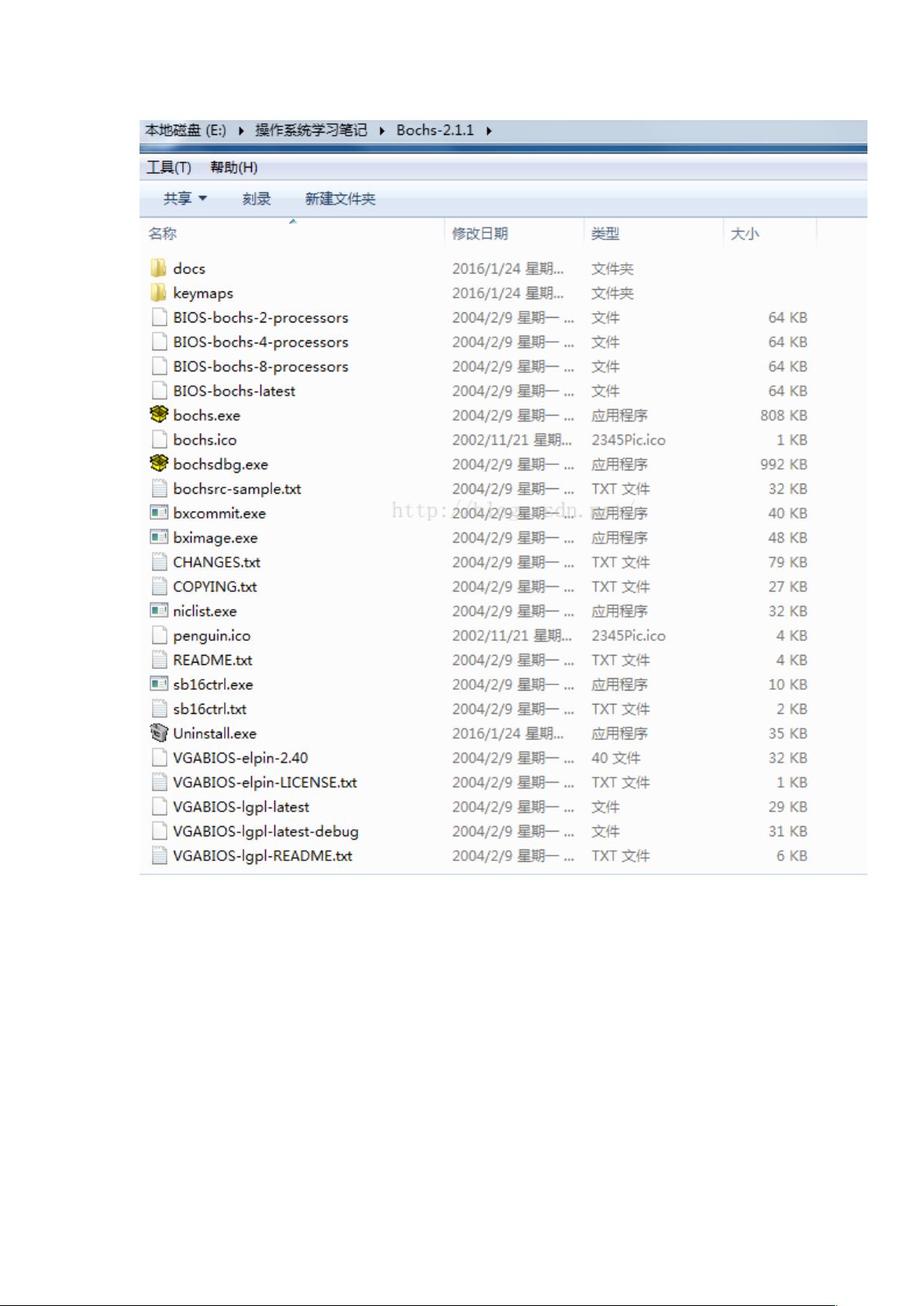
Task: Click the sb16ctrl.exe program icon
Action: pyautogui.click(x=159, y=684)
